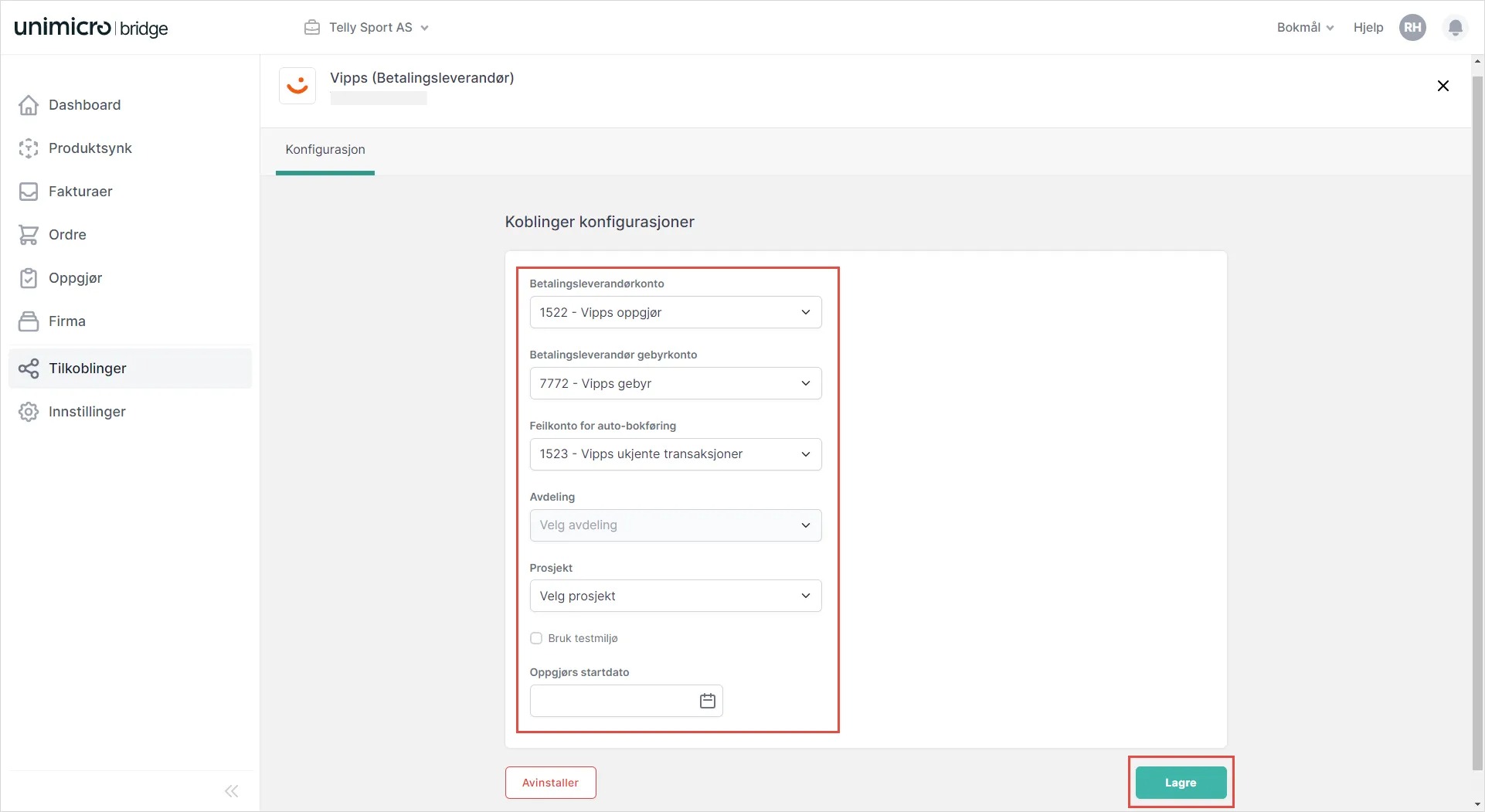Open Ordre in sidebar

click(x=130, y=235)
